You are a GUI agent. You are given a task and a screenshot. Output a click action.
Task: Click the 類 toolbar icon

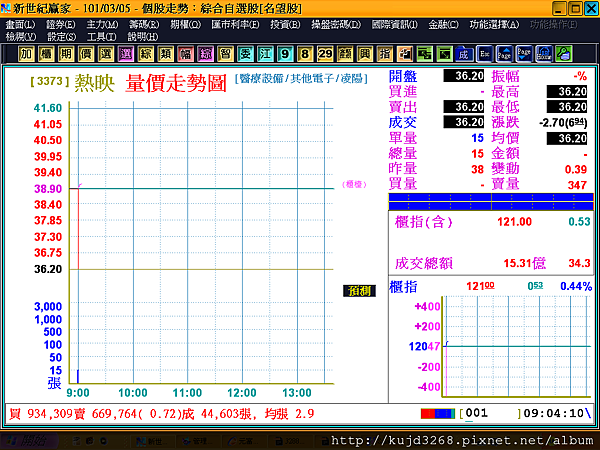pos(165,54)
